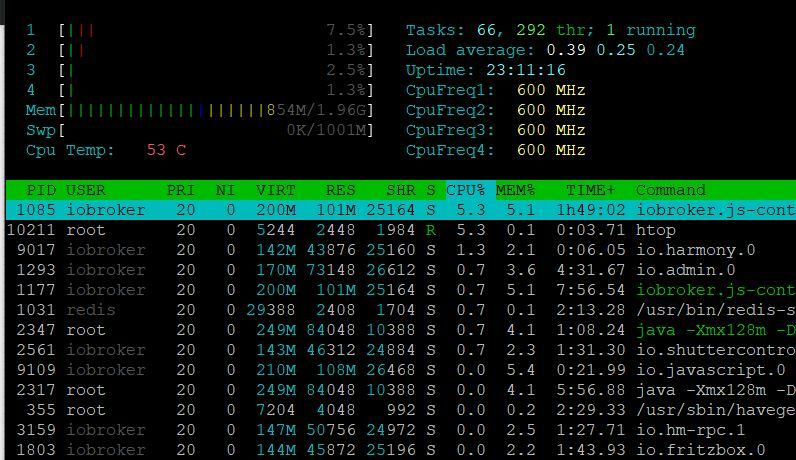
Task: Select the io.javascript.0 process row
Action: pos(401,370)
